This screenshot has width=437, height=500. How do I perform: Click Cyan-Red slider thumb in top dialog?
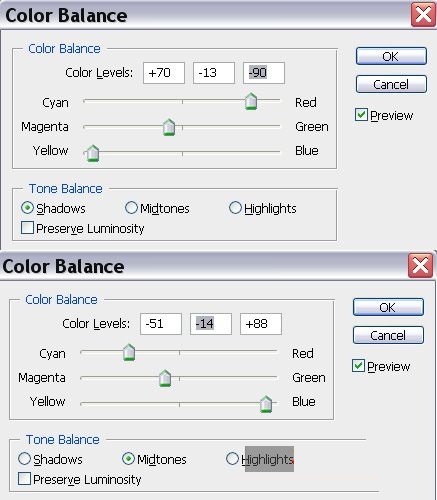(251, 101)
